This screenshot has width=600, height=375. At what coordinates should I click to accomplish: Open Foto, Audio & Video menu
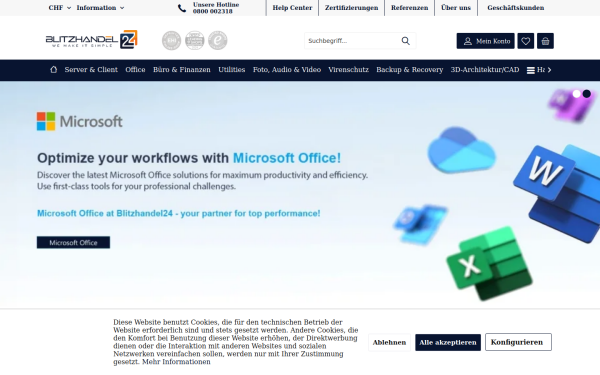(287, 70)
